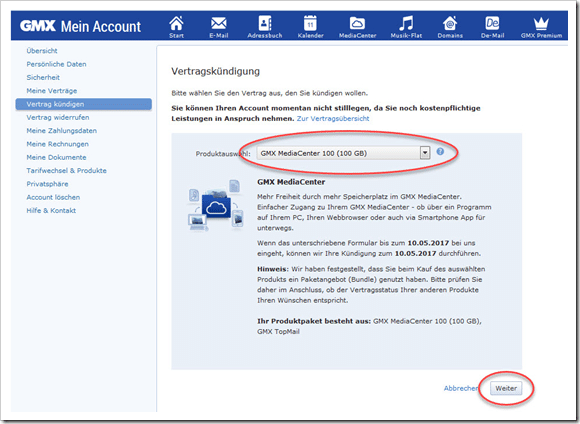Screen dimensions: 580x424
Task: Click the Ihr Produktpaket besteht aus text
Action: 314,321
